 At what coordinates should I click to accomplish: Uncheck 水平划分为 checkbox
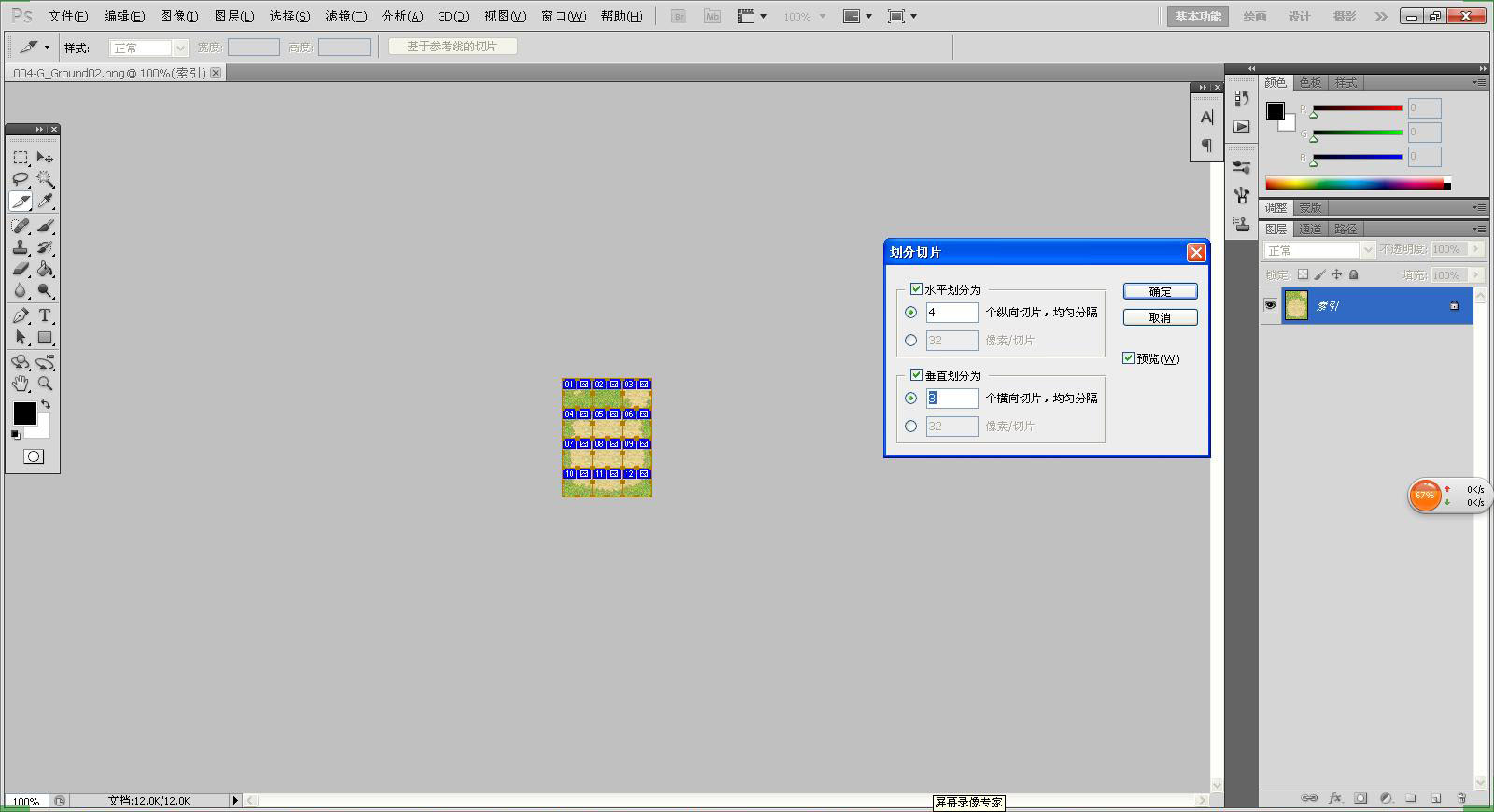pyautogui.click(x=916, y=289)
